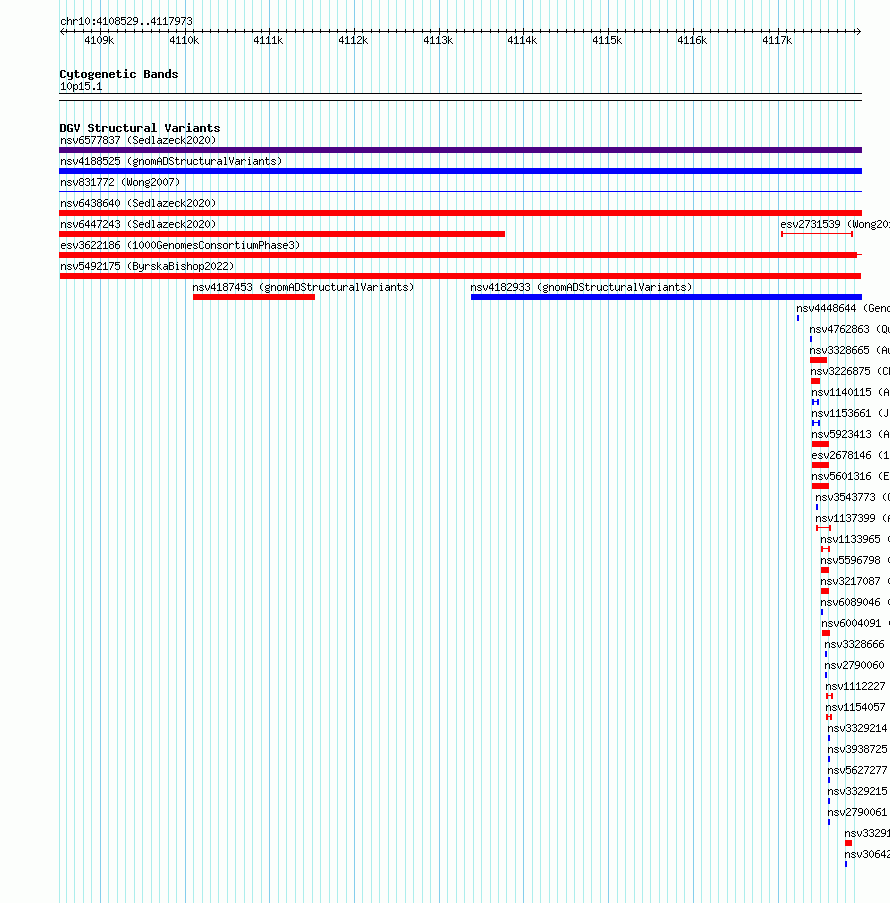Viewport: 890px width, 903px height.
Task: Click the red nsv5923413 variant block
Action: point(820,444)
